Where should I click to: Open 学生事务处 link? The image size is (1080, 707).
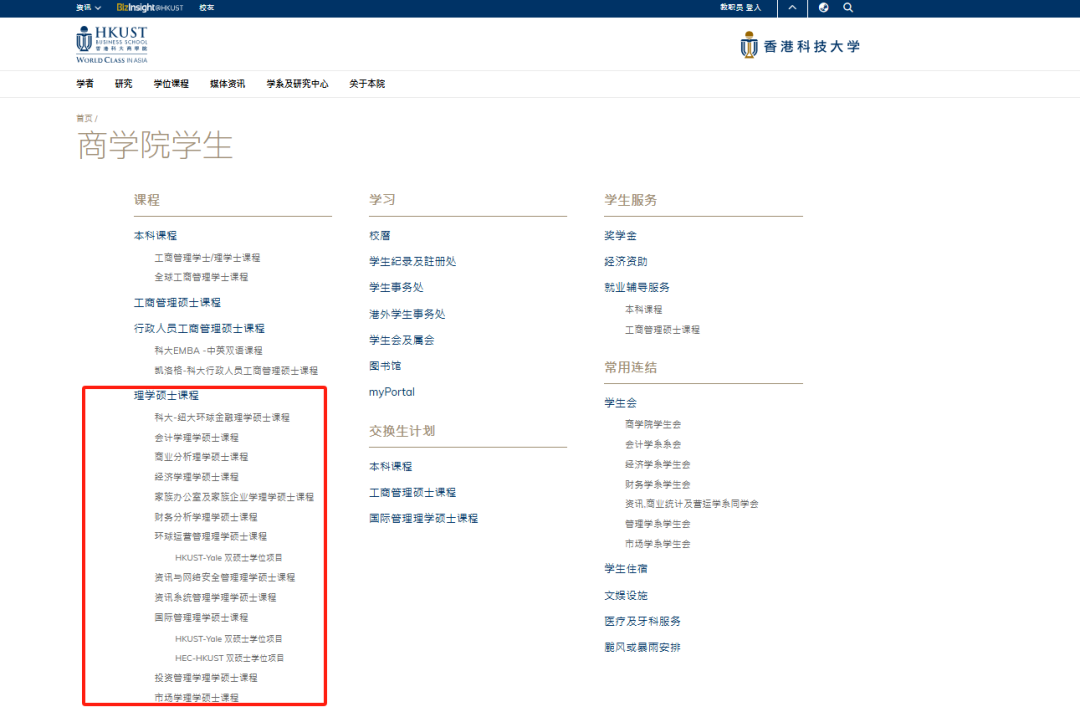(x=396, y=287)
